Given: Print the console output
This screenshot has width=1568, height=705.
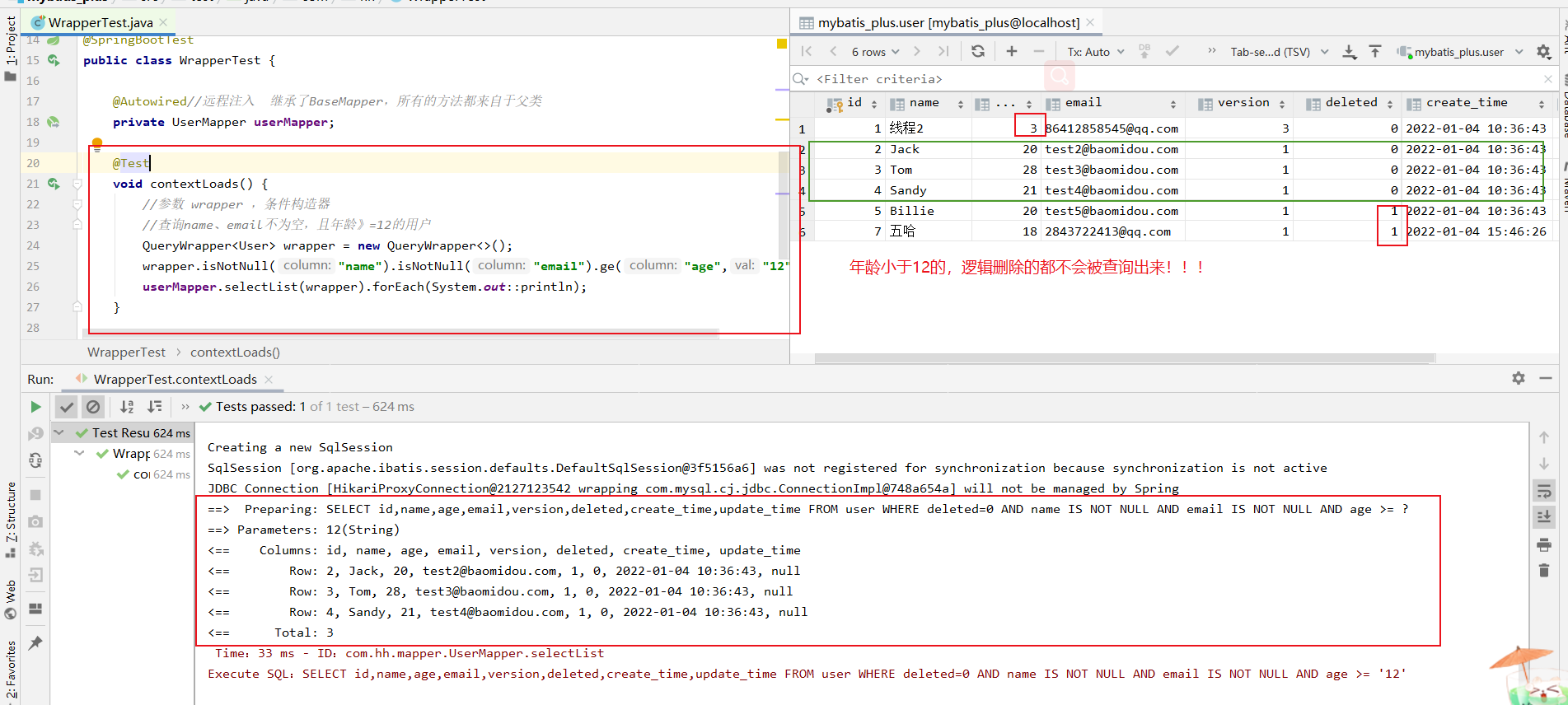Looking at the screenshot, I should pyautogui.click(x=1544, y=544).
